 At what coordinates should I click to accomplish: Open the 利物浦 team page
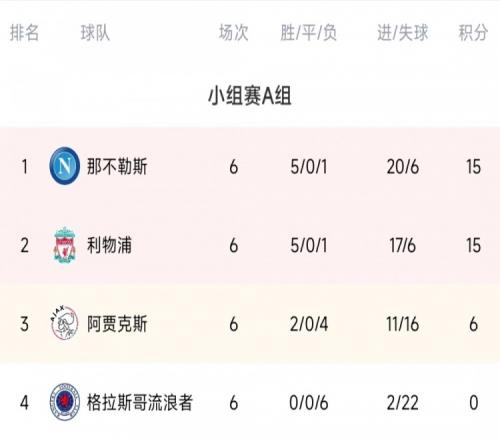click(x=109, y=245)
